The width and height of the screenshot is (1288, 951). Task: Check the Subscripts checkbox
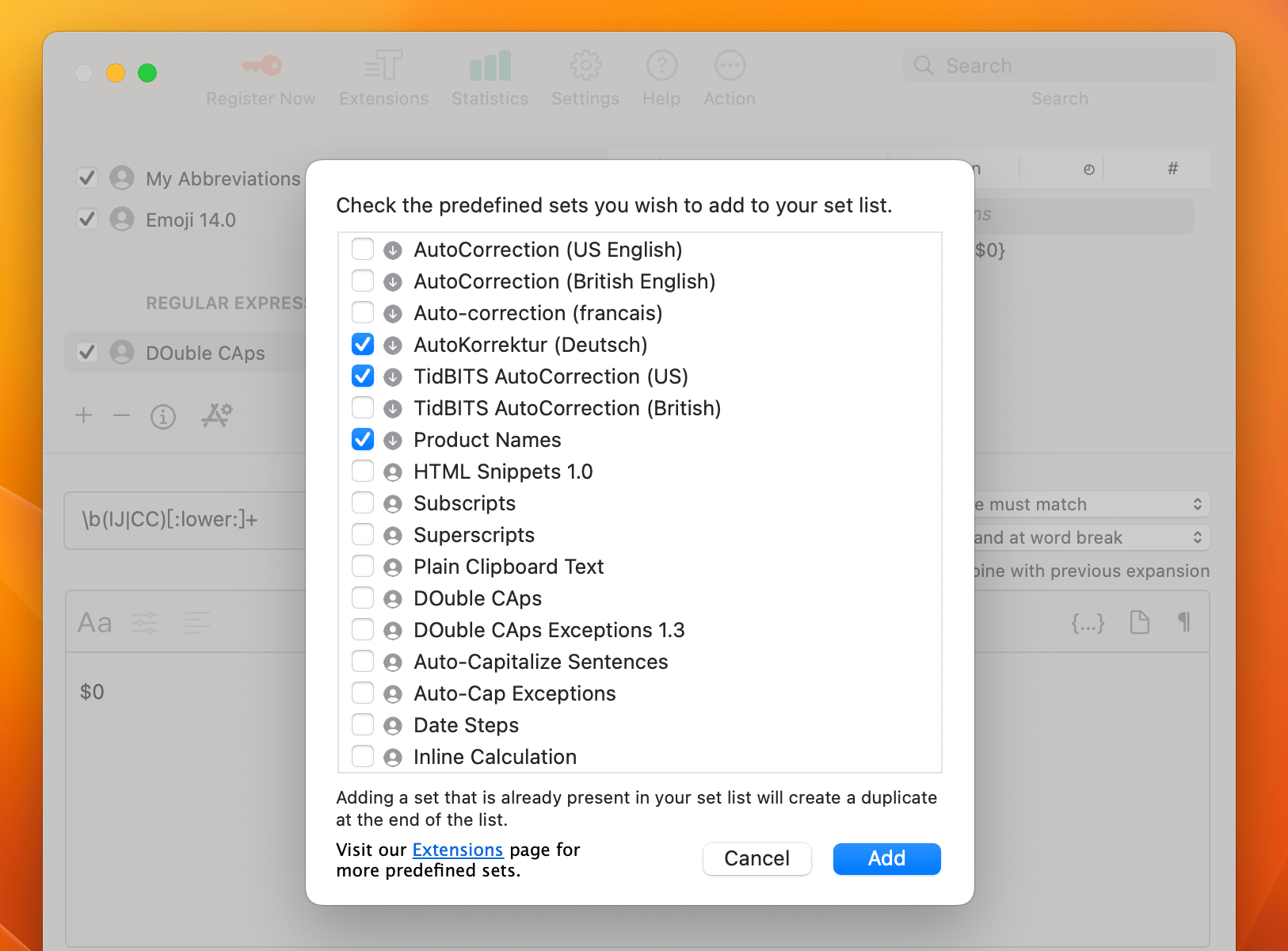(x=363, y=502)
